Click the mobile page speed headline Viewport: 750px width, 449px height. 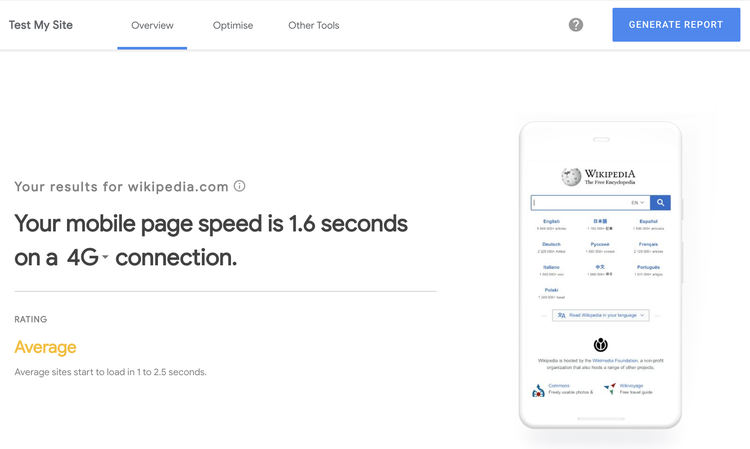point(211,241)
